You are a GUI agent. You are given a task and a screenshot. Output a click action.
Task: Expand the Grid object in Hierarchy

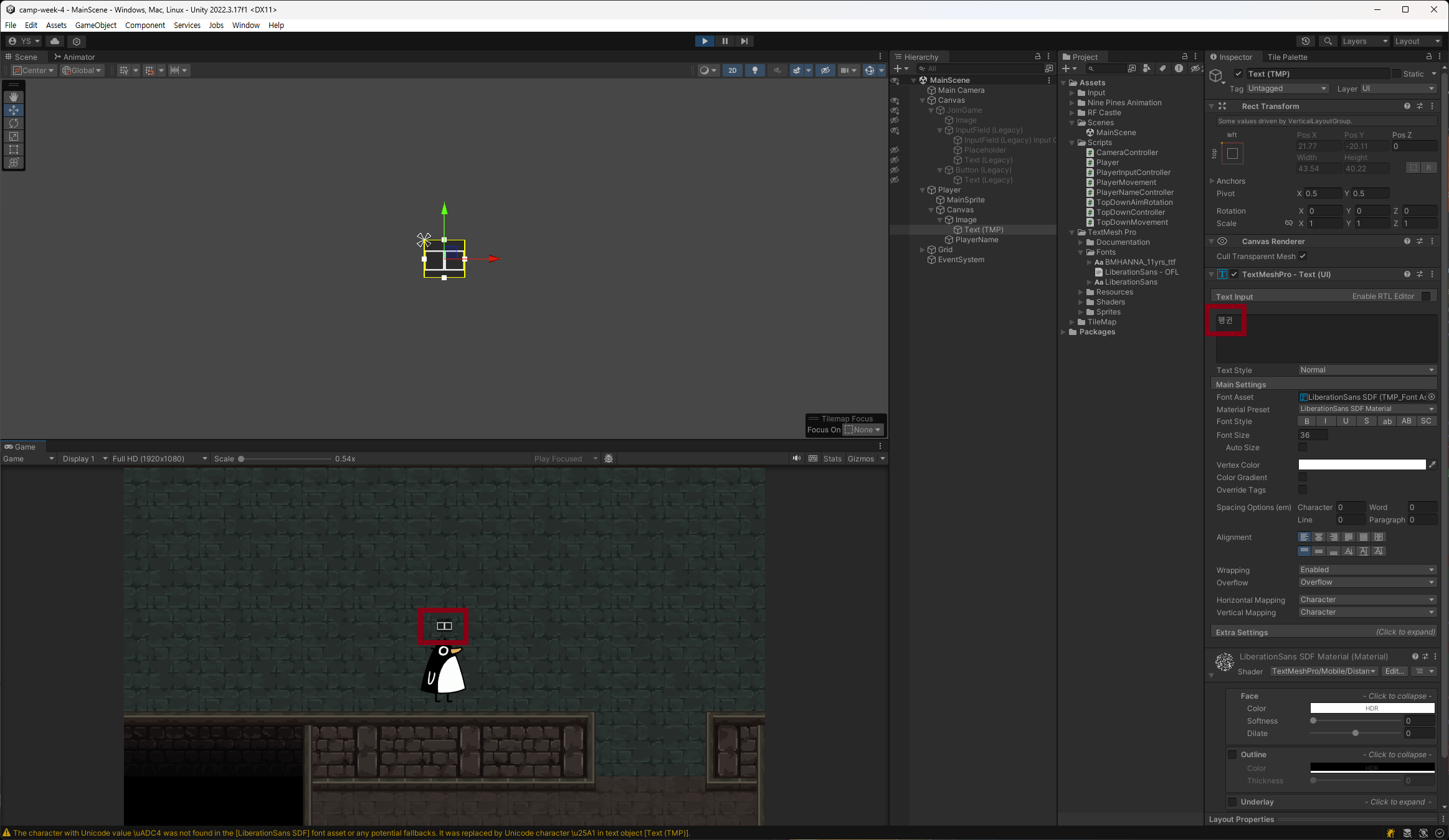tap(923, 250)
